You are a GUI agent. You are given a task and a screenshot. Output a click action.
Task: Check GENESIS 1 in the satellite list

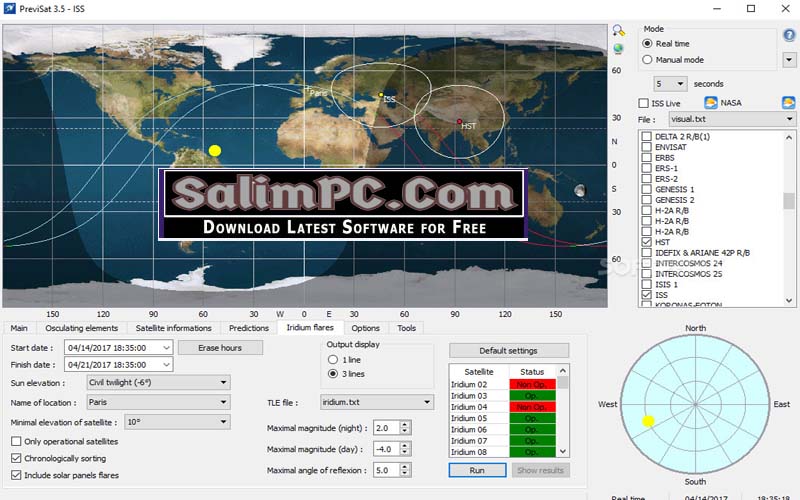[x=646, y=189]
